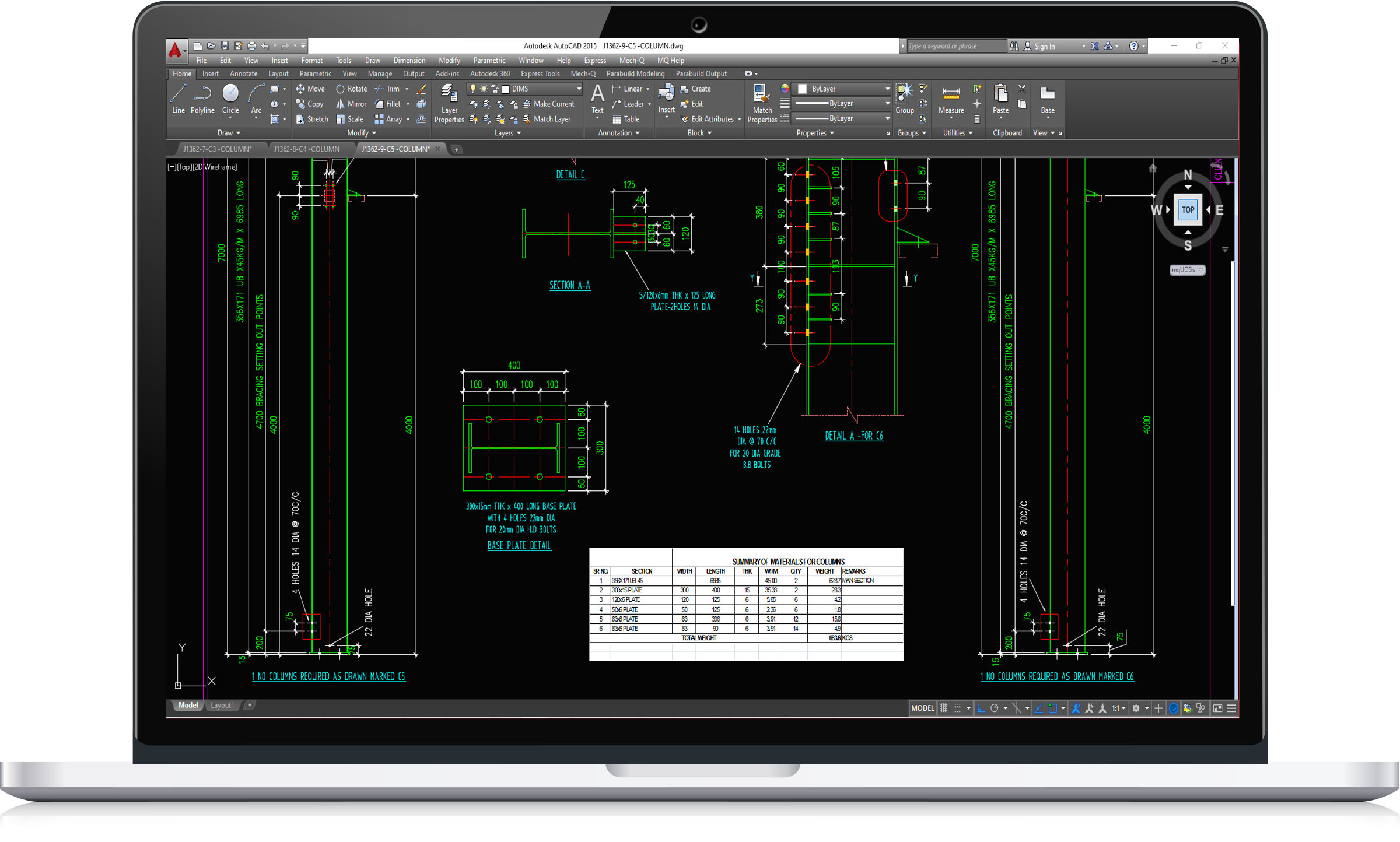Image resolution: width=1400 pixels, height=842 pixels.
Task: Toggle object snap tracking in status bar
Action: click(x=1038, y=708)
